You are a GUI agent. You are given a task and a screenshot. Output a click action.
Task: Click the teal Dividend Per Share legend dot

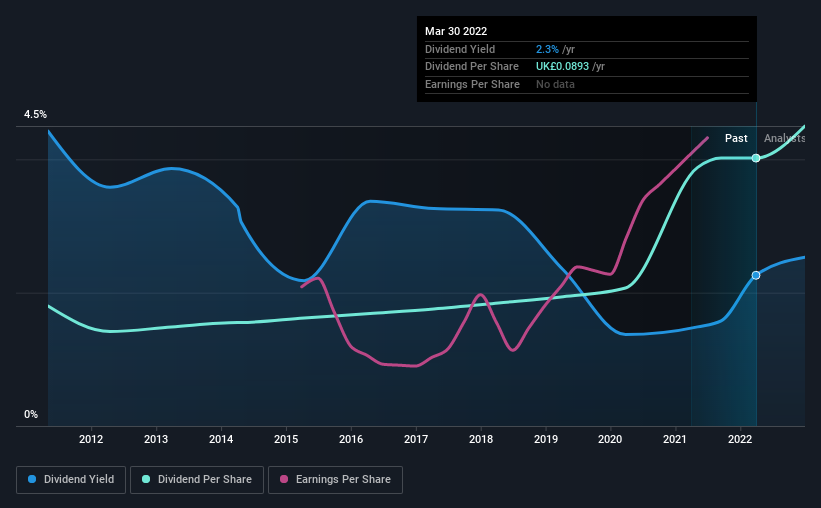click(x=146, y=479)
